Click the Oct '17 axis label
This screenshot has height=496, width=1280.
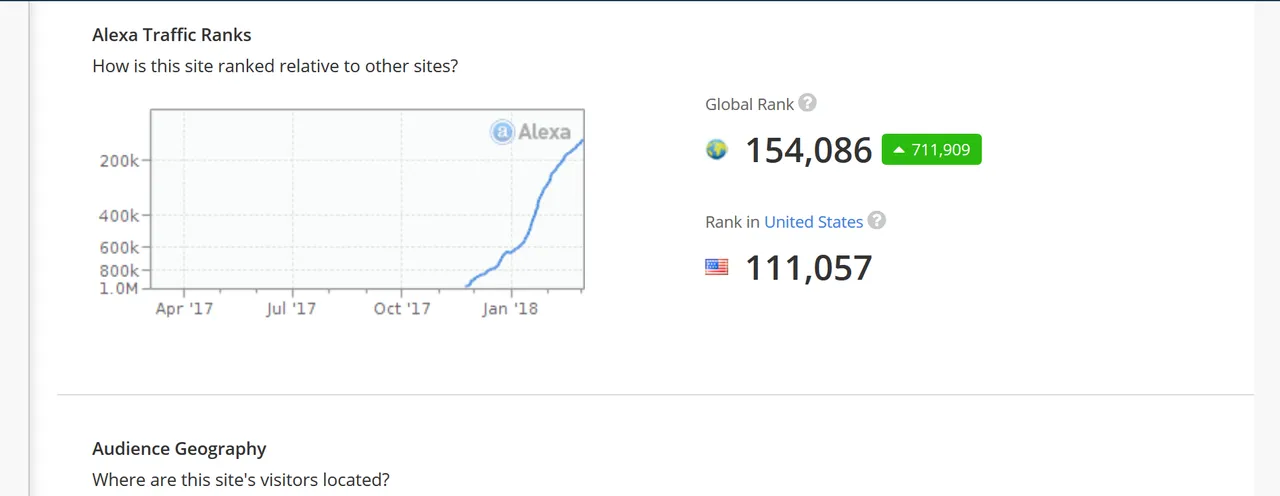tap(402, 308)
